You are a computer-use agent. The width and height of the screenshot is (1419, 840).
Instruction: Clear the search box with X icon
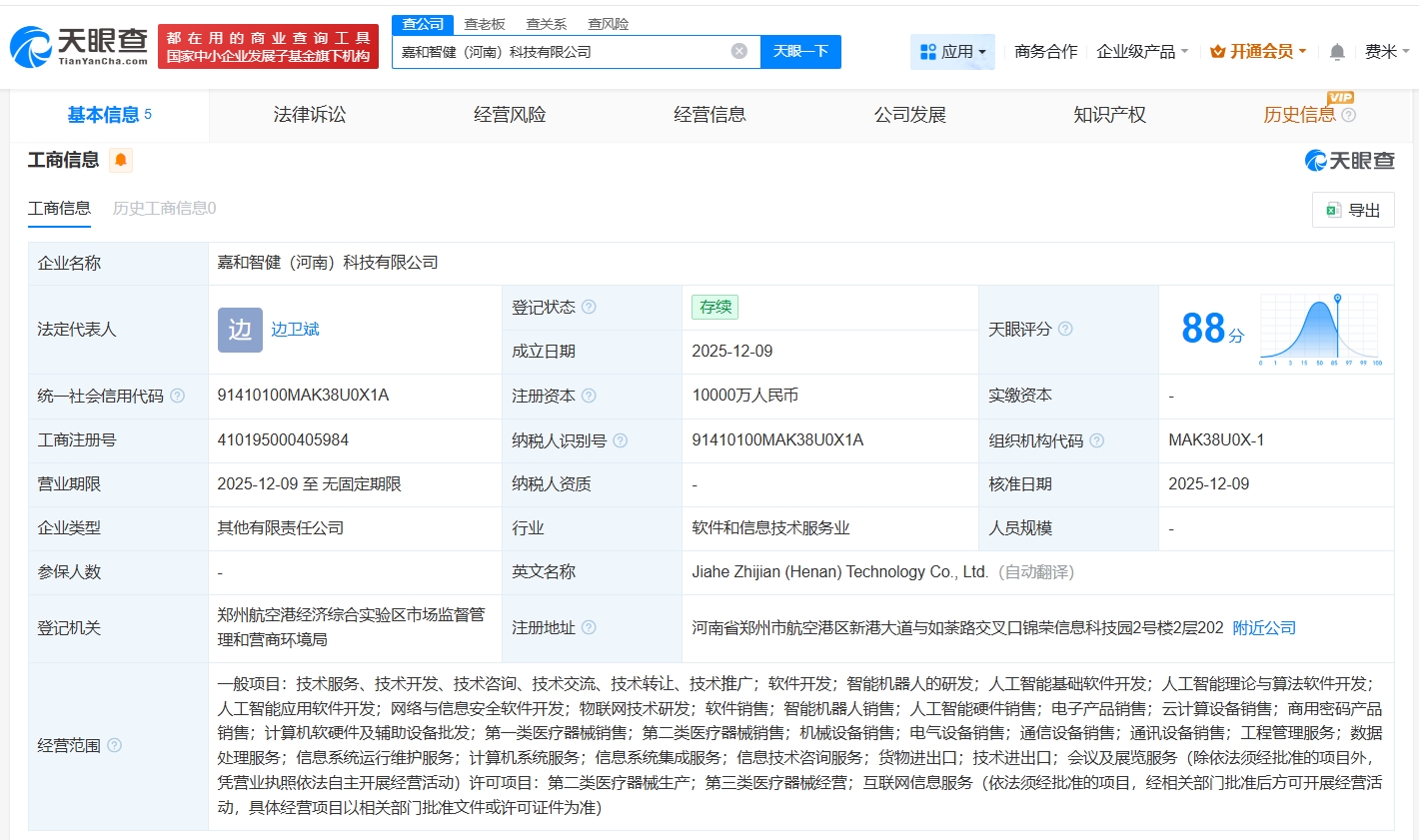[739, 51]
